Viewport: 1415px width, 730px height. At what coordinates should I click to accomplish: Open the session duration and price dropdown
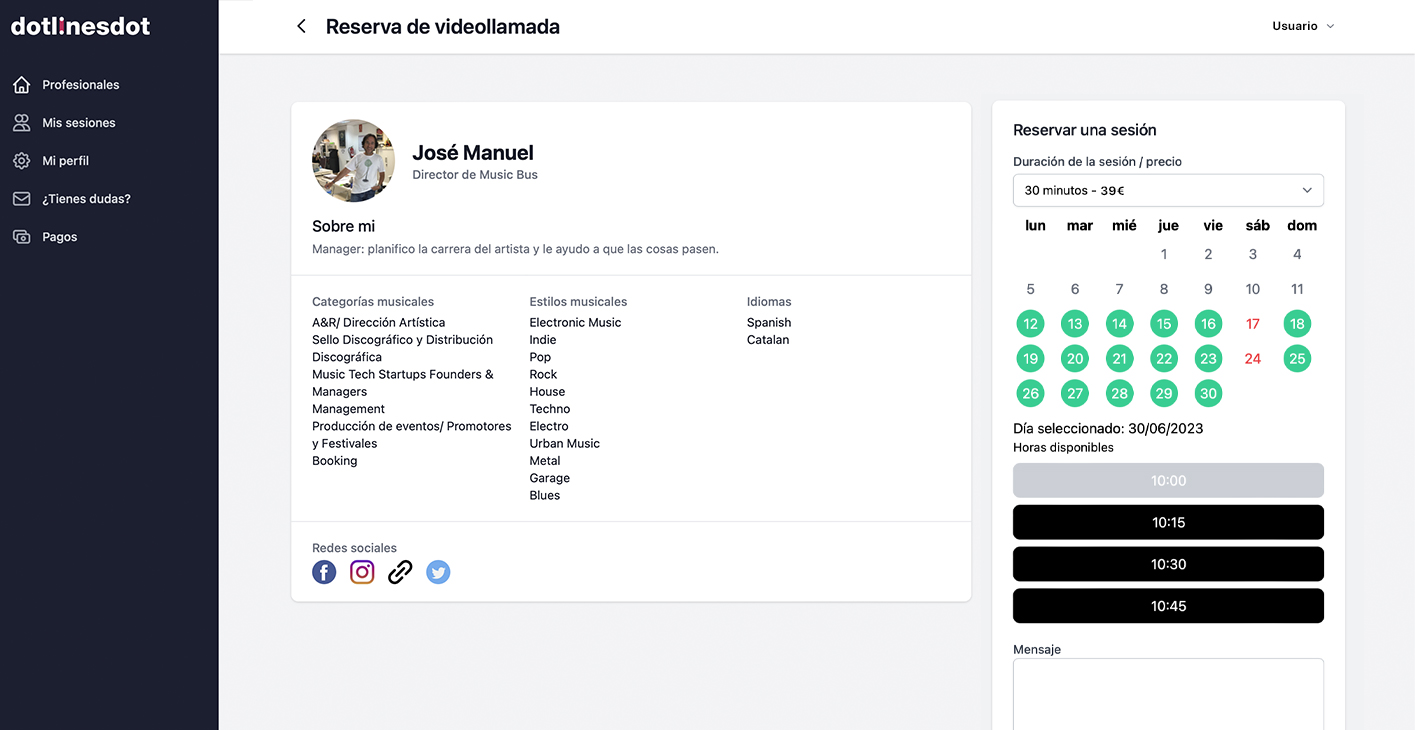[x=1167, y=190]
